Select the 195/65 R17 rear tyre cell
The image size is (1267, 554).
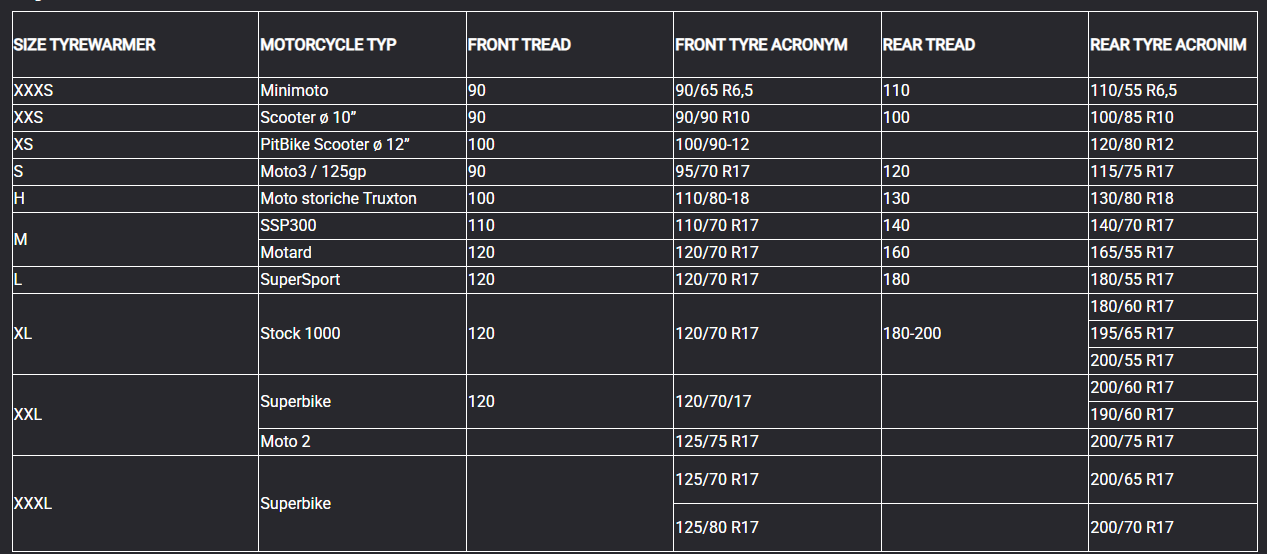pos(1132,334)
